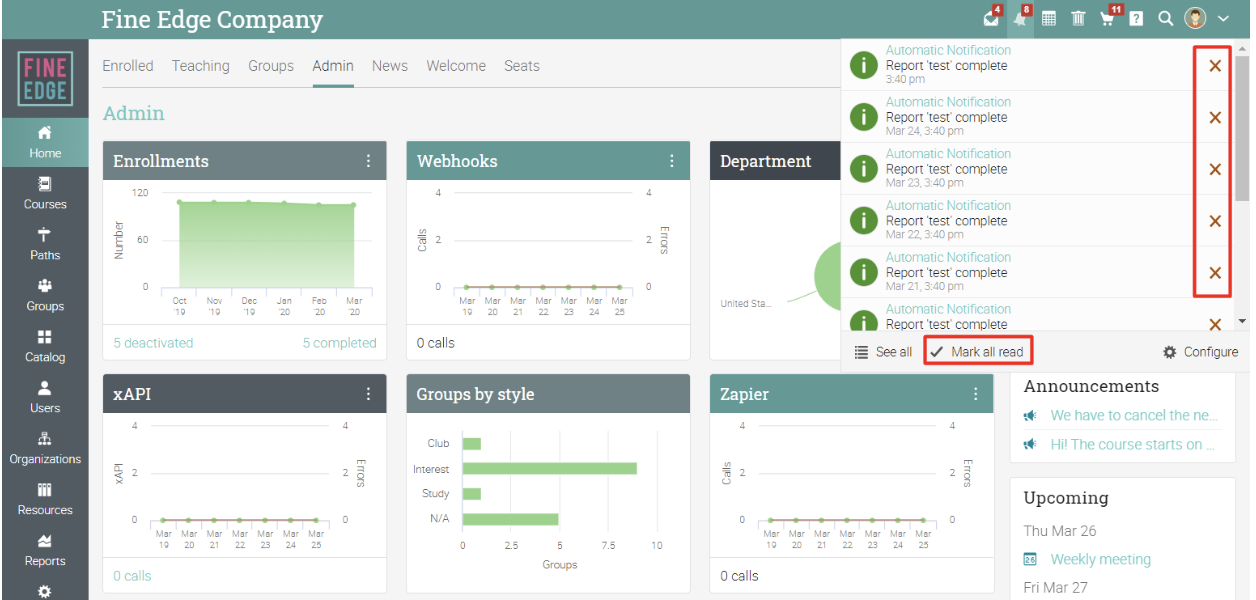This screenshot has width=1256, height=600.
Task: Click the Fine Edge logo
Action: (44, 79)
